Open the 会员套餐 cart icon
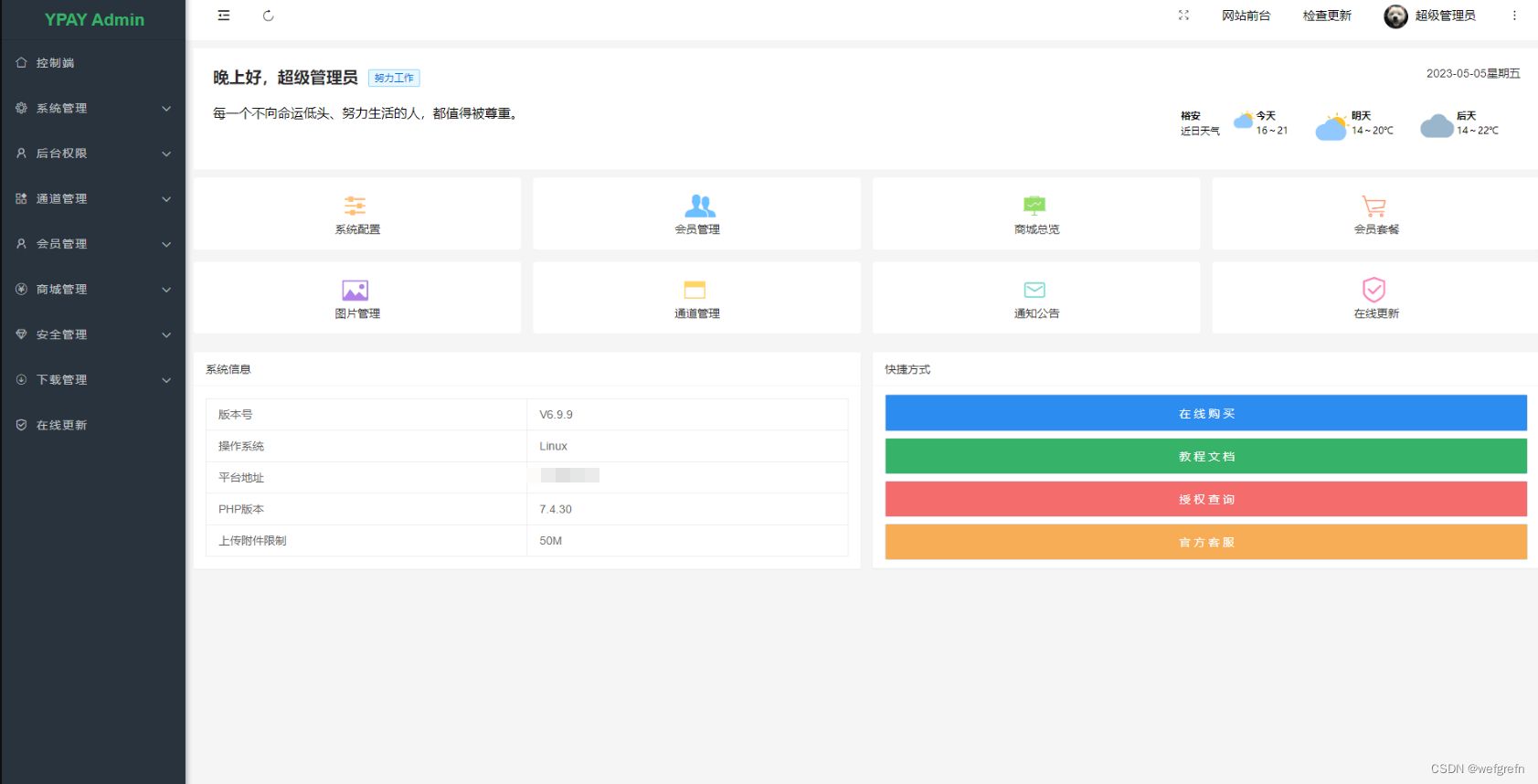The width and height of the screenshot is (1538, 784). 1374,206
